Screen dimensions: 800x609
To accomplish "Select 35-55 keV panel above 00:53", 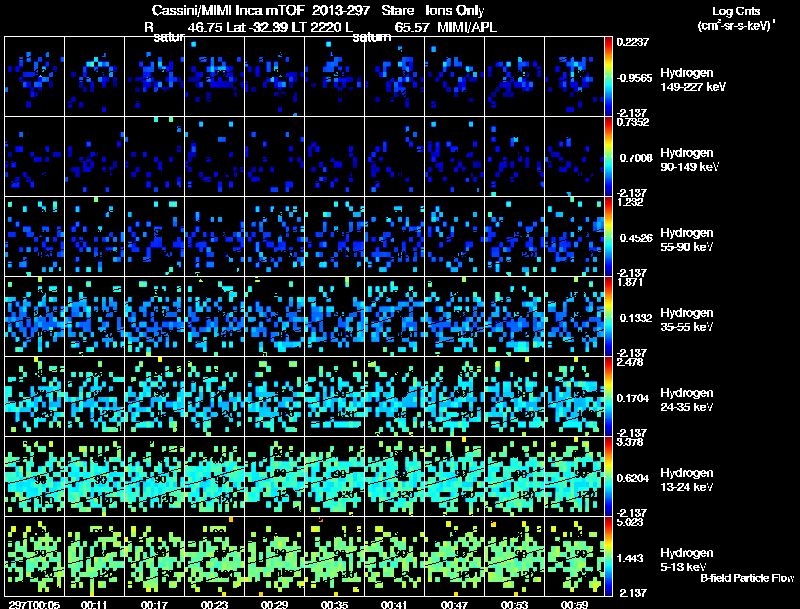I will [x=514, y=316].
